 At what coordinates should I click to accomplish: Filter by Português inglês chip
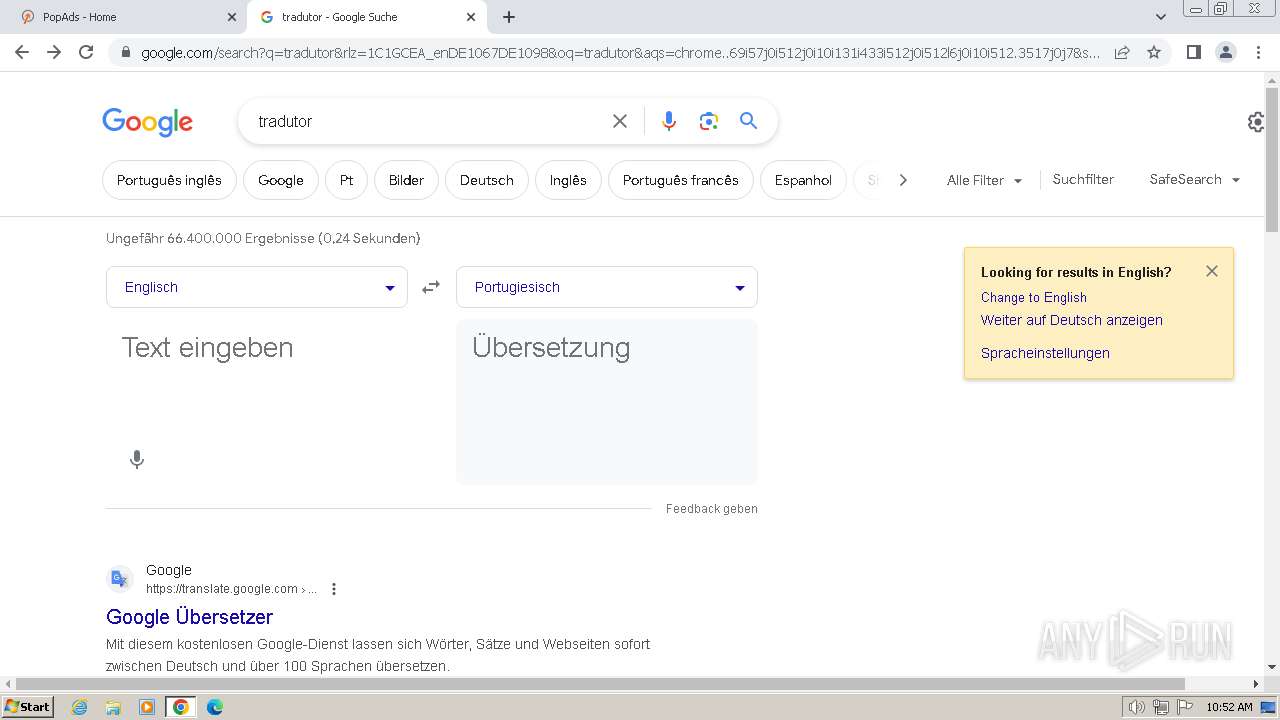pos(169,180)
